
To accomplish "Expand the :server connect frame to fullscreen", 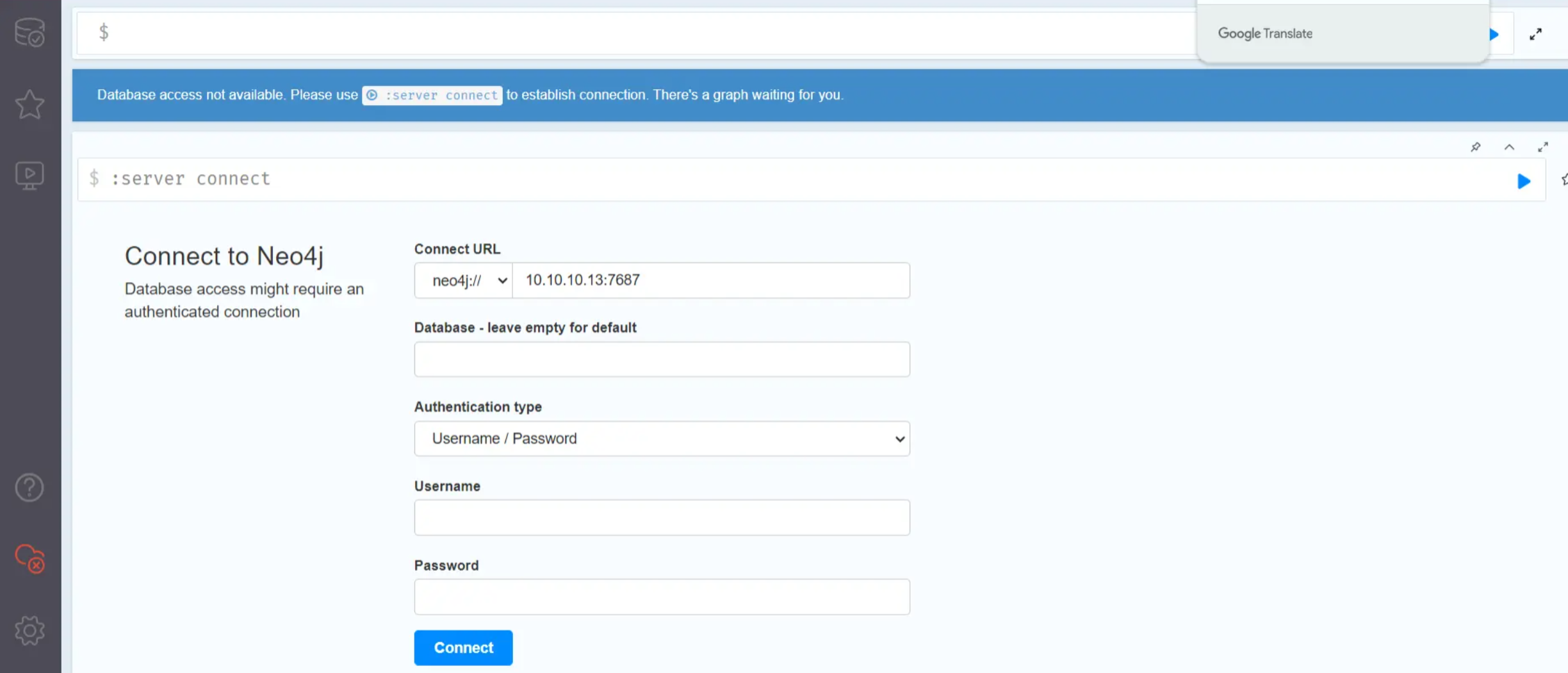I will [x=1543, y=147].
